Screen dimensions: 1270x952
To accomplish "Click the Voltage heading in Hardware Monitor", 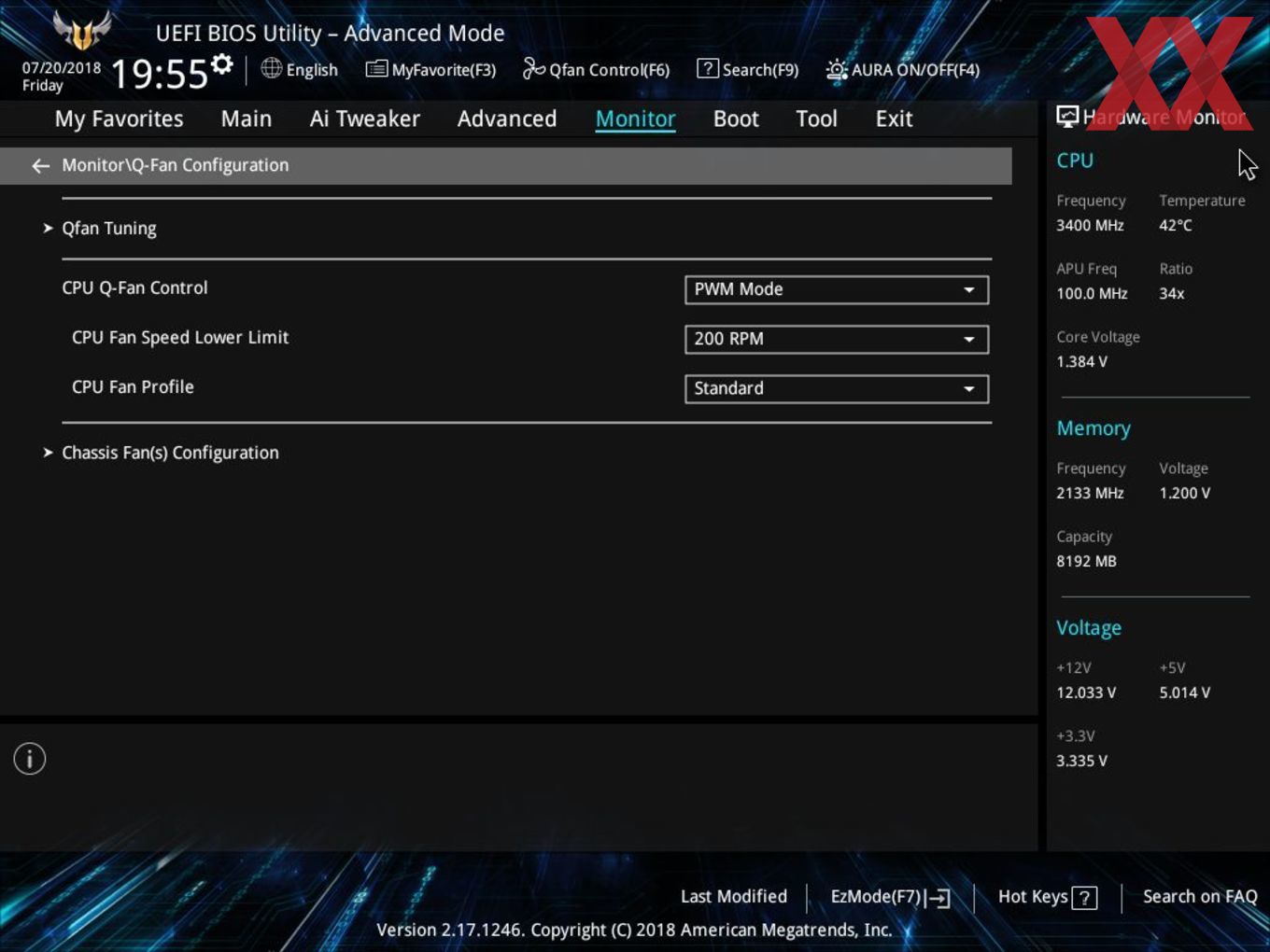I will [x=1089, y=628].
